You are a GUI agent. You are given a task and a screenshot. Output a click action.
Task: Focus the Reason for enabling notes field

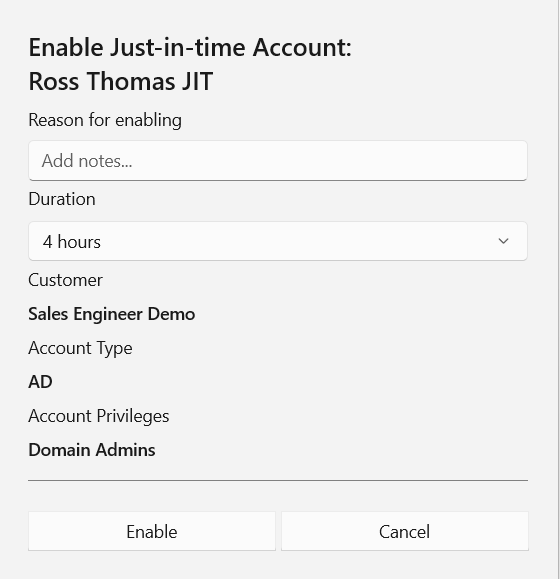(x=278, y=161)
